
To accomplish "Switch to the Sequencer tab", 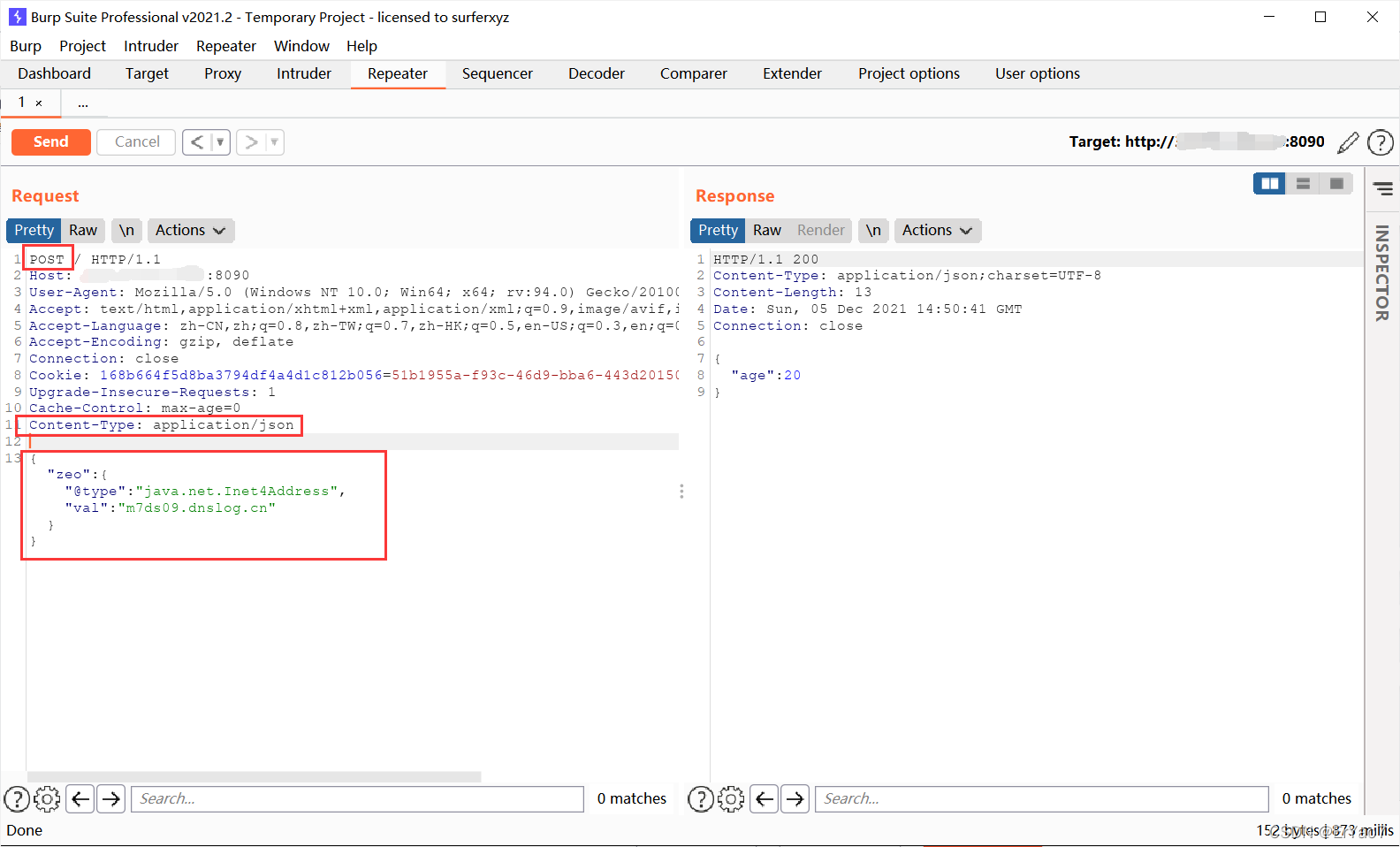I will click(498, 73).
